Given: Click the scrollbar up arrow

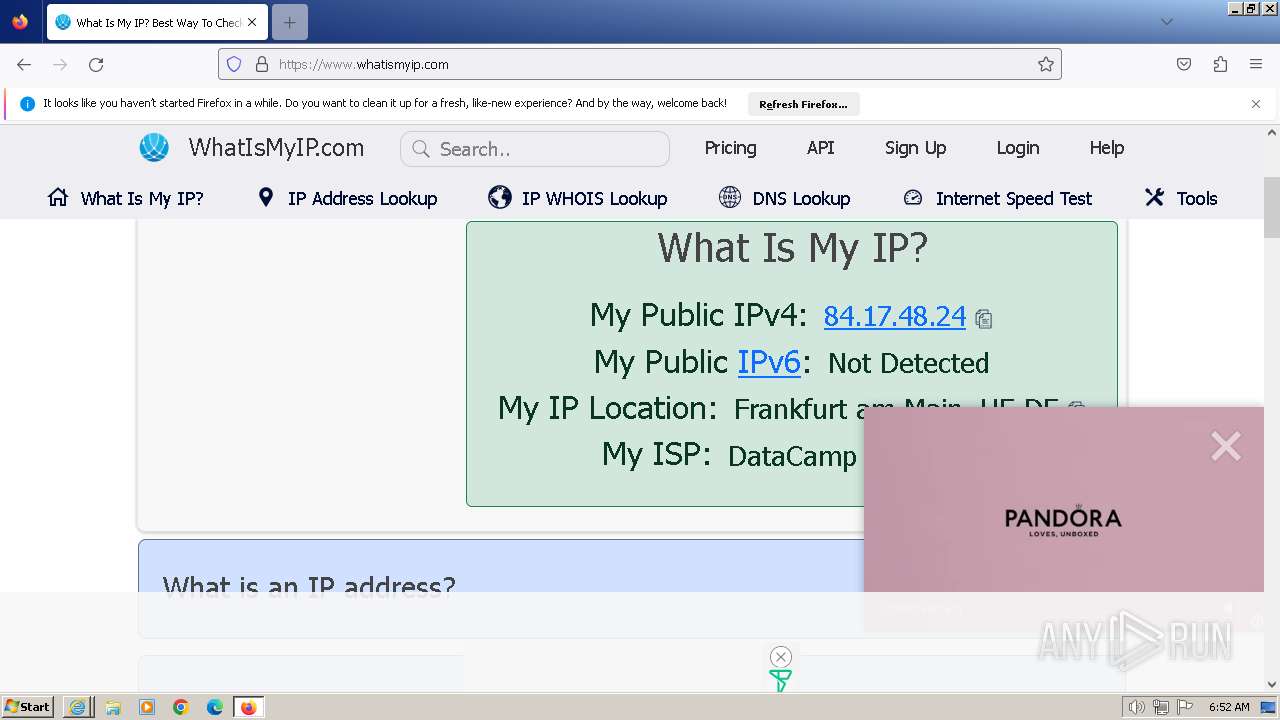Looking at the screenshot, I should pos(1272,132).
